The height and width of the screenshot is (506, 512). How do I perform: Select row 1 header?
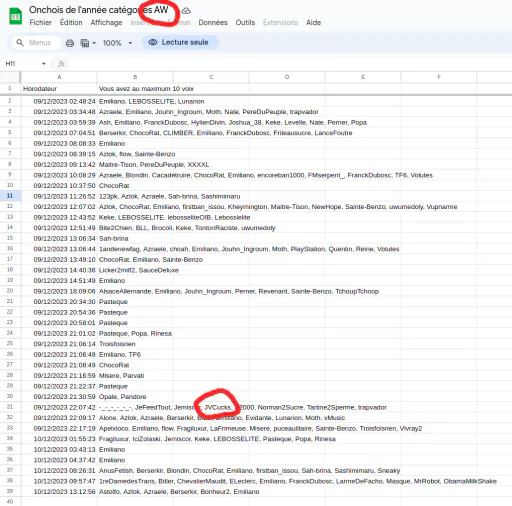point(10,88)
